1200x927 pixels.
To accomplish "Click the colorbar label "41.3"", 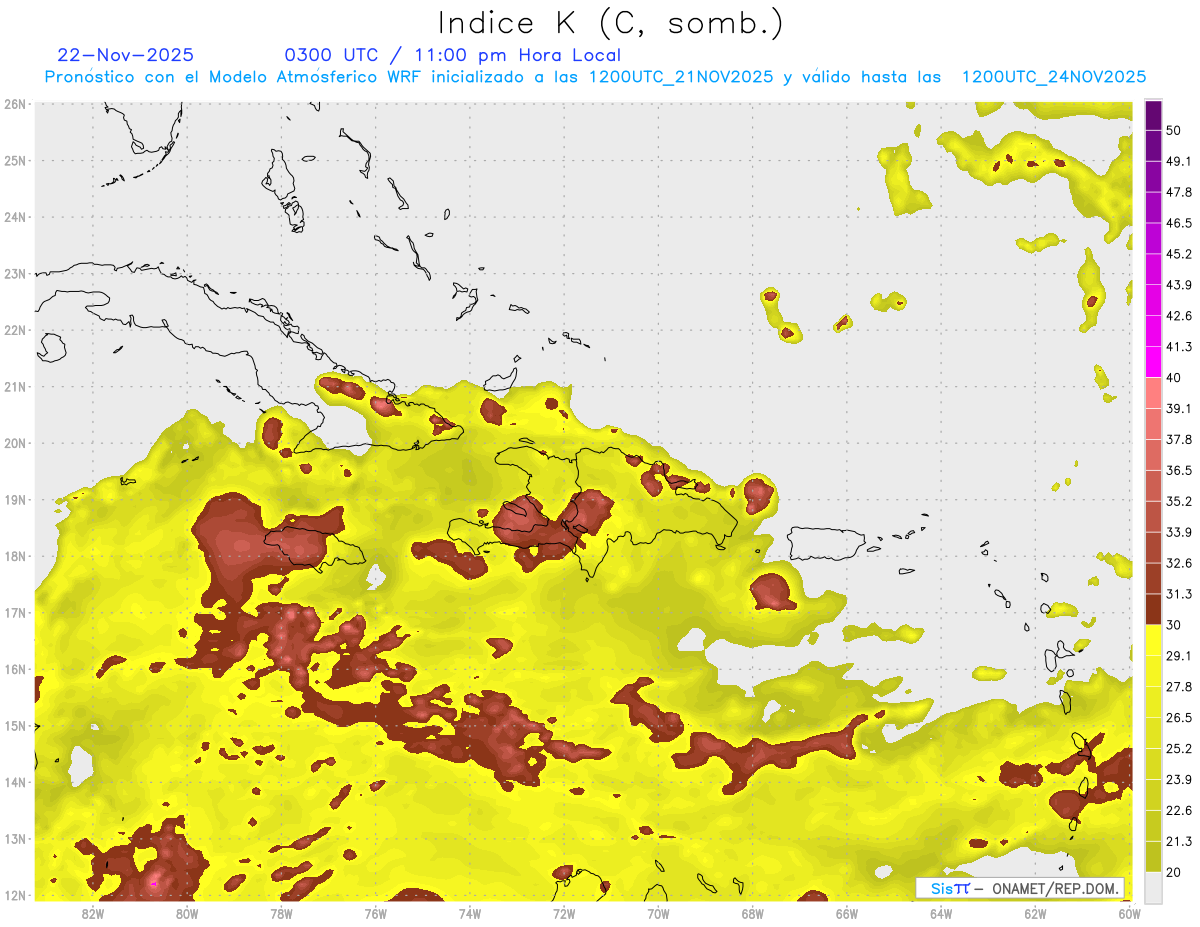I will tap(1178, 347).
